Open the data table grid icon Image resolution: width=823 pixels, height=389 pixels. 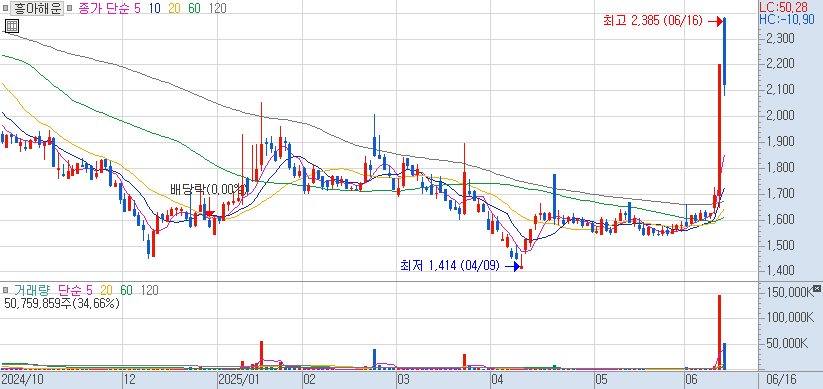click(12, 25)
